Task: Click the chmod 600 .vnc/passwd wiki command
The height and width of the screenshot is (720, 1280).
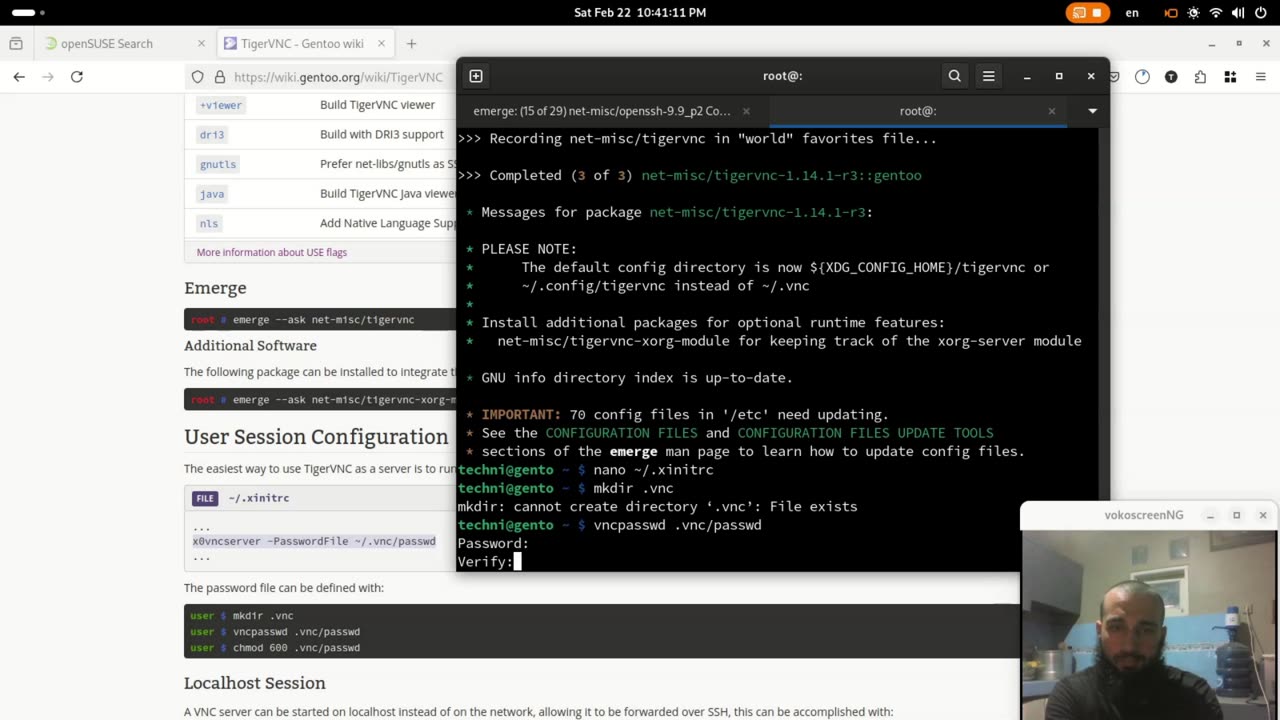Action: click(x=296, y=648)
